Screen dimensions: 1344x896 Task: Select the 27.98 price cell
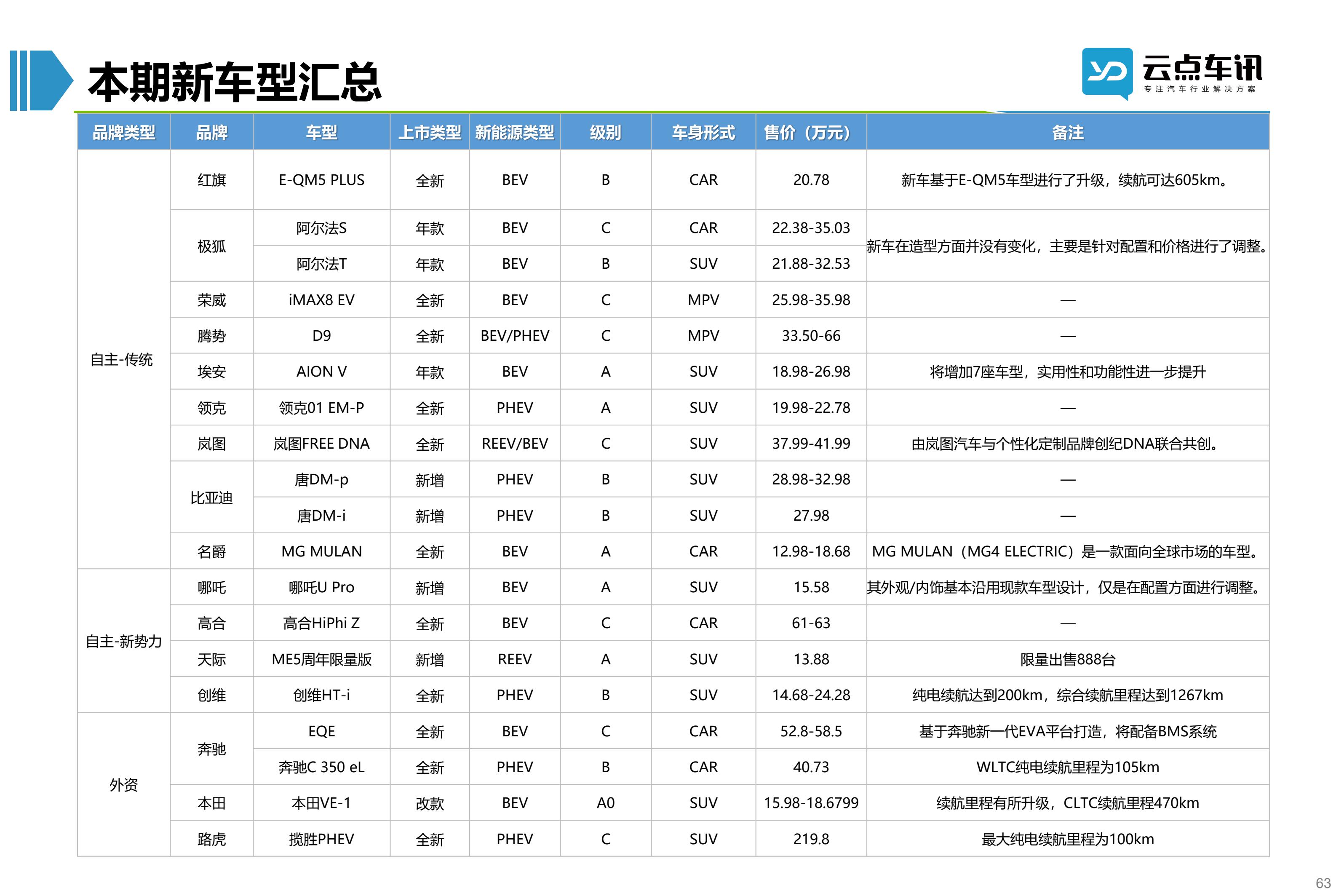coord(811,516)
